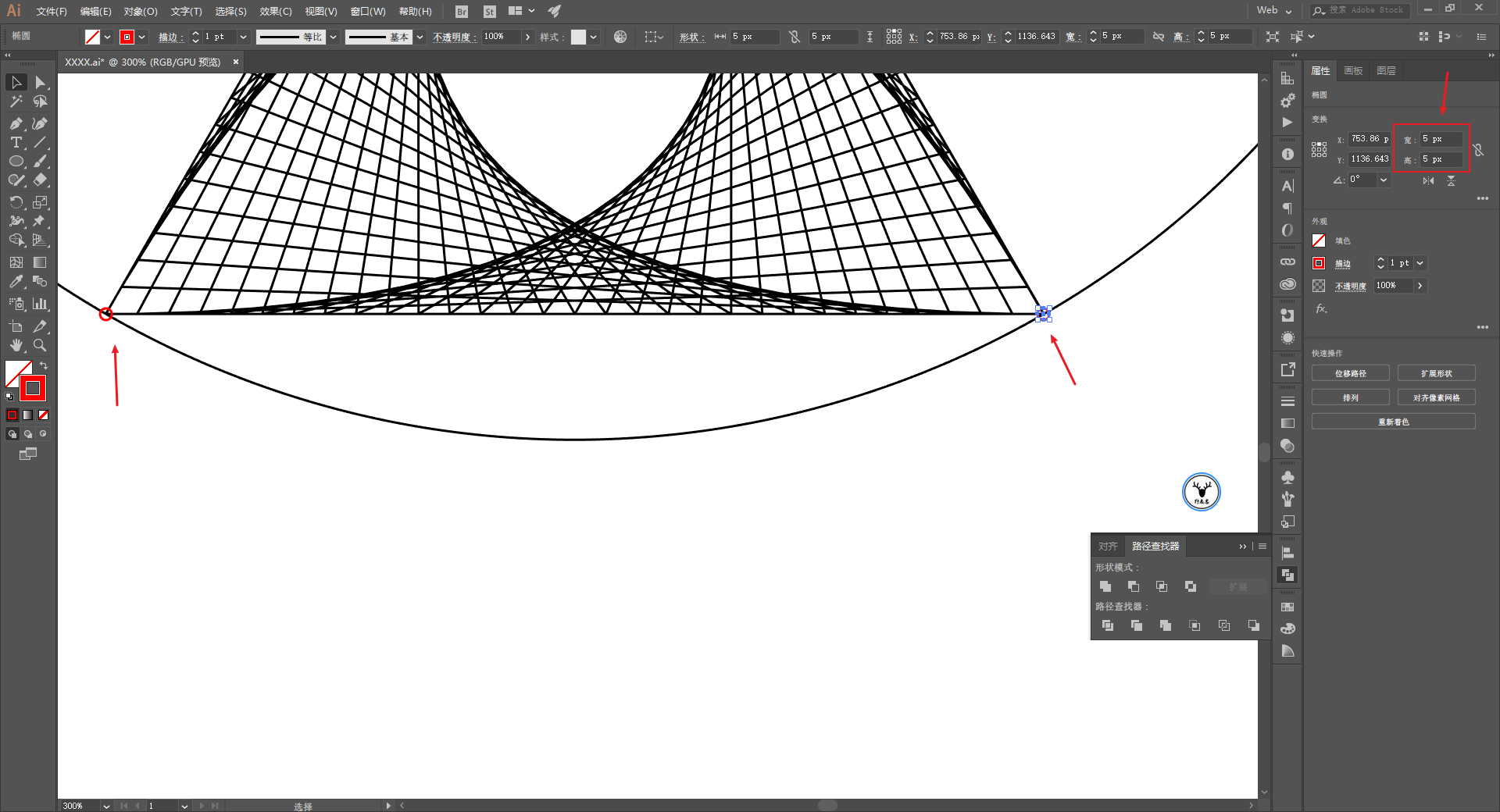Select the Type tool
Viewport: 1500px width, 812px height.
(16, 142)
